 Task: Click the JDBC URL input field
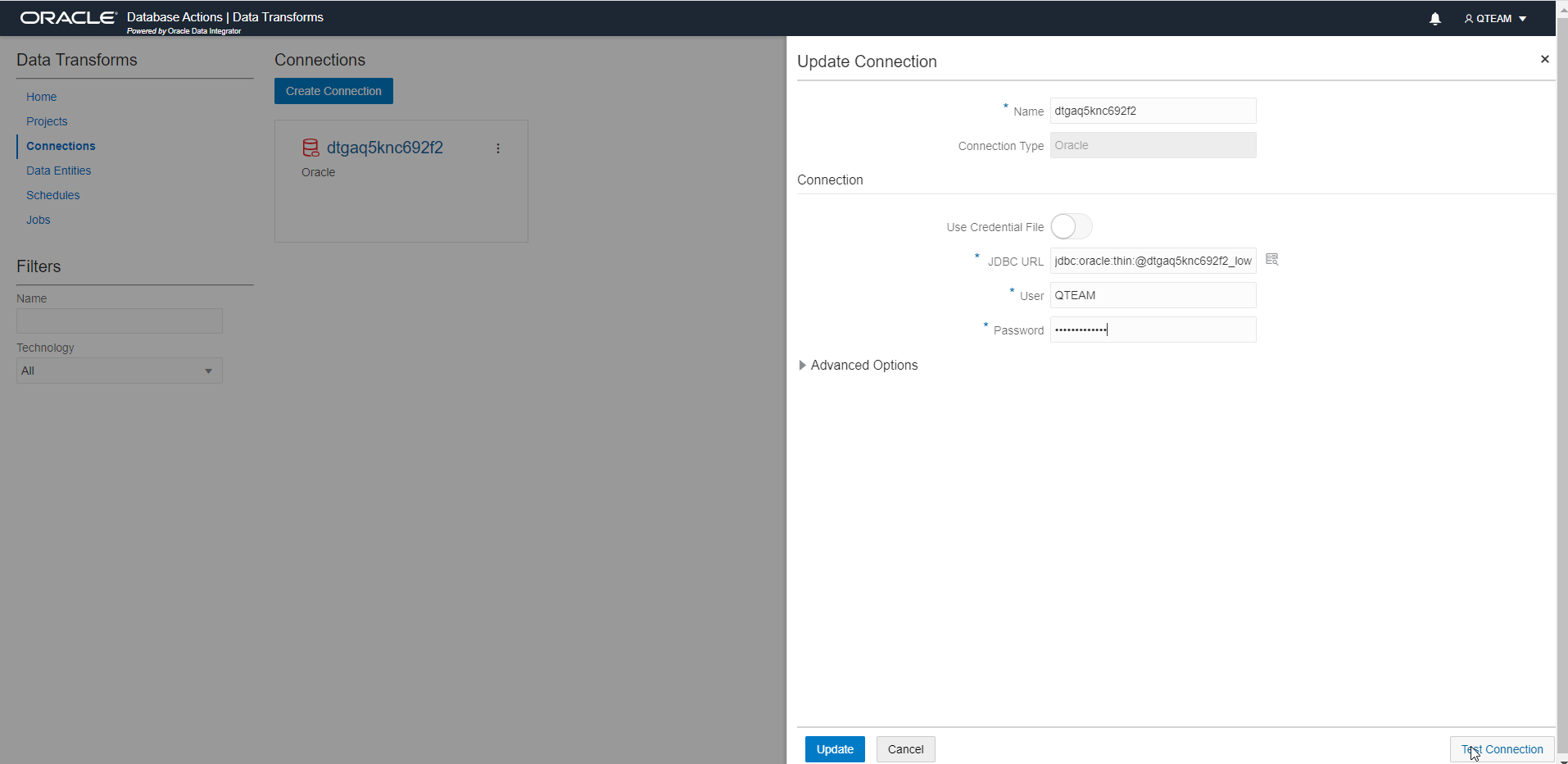[x=1153, y=261]
